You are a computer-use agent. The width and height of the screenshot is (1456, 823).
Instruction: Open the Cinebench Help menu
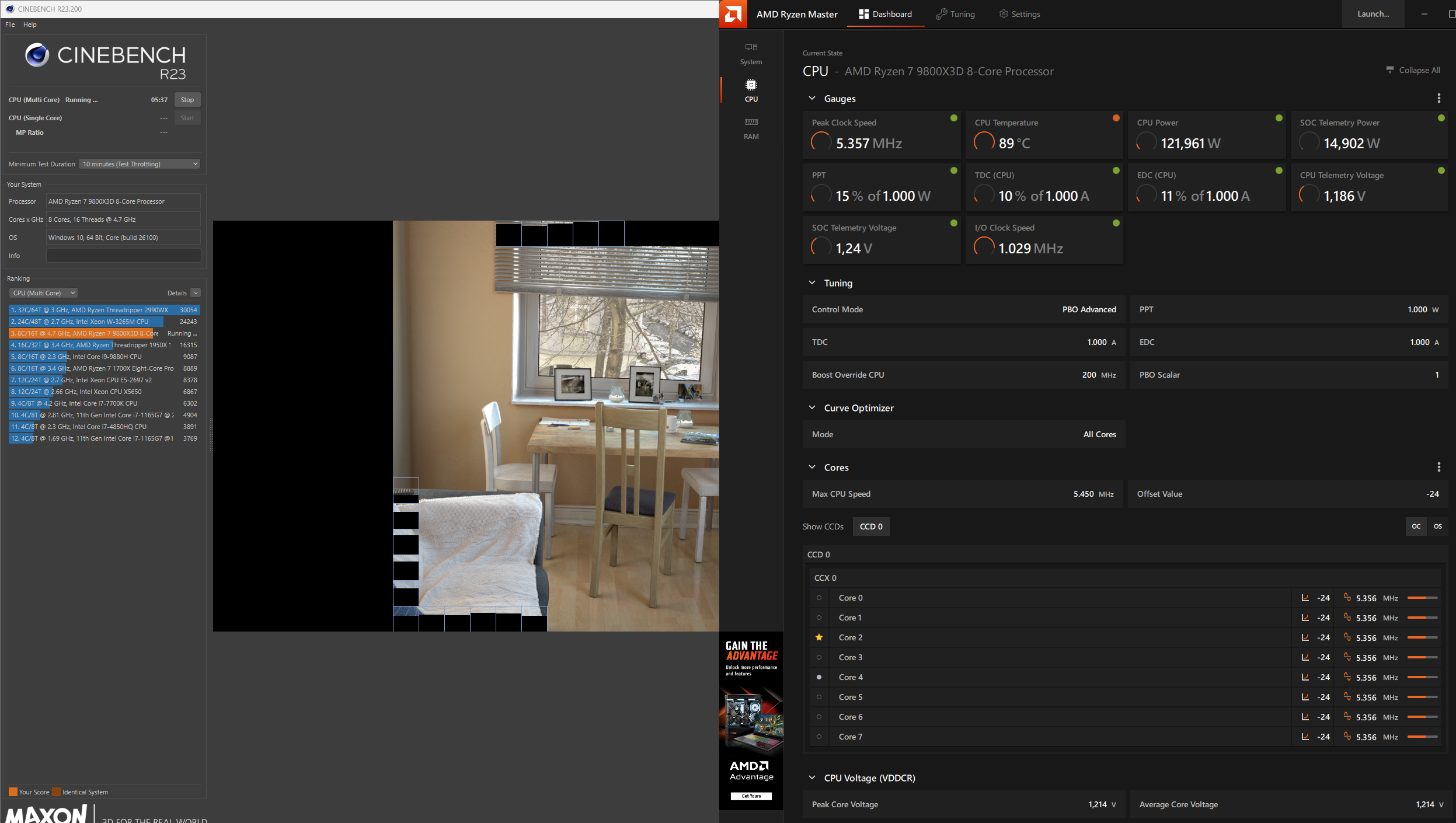point(30,25)
